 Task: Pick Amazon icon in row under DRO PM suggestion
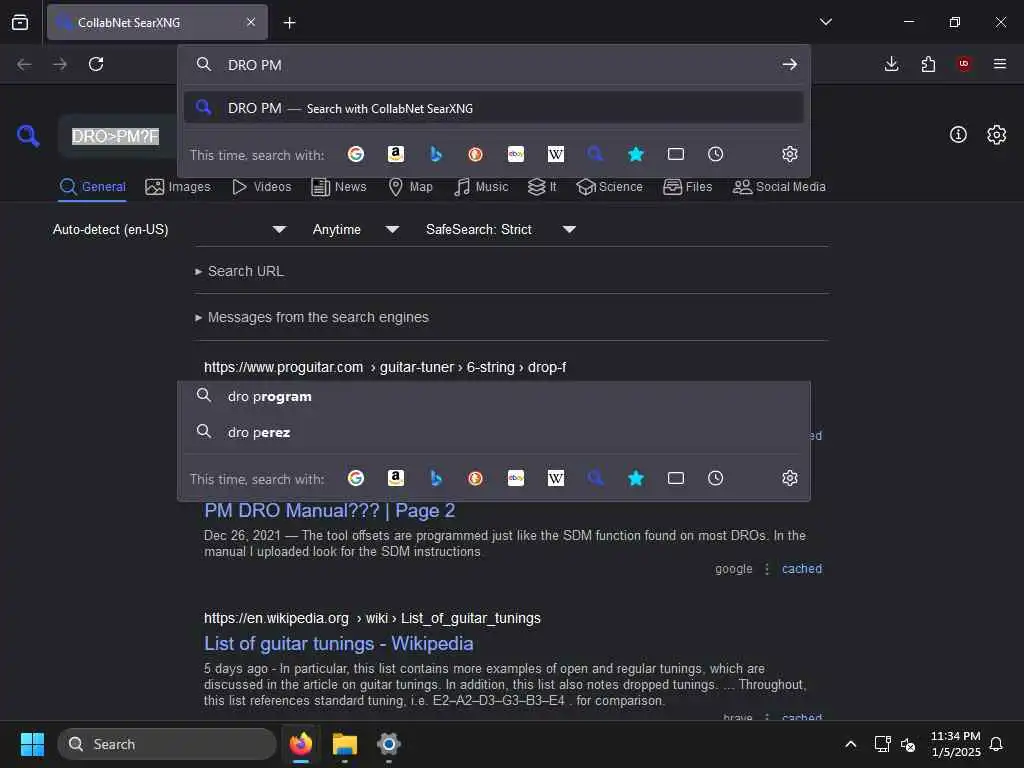[x=396, y=154]
